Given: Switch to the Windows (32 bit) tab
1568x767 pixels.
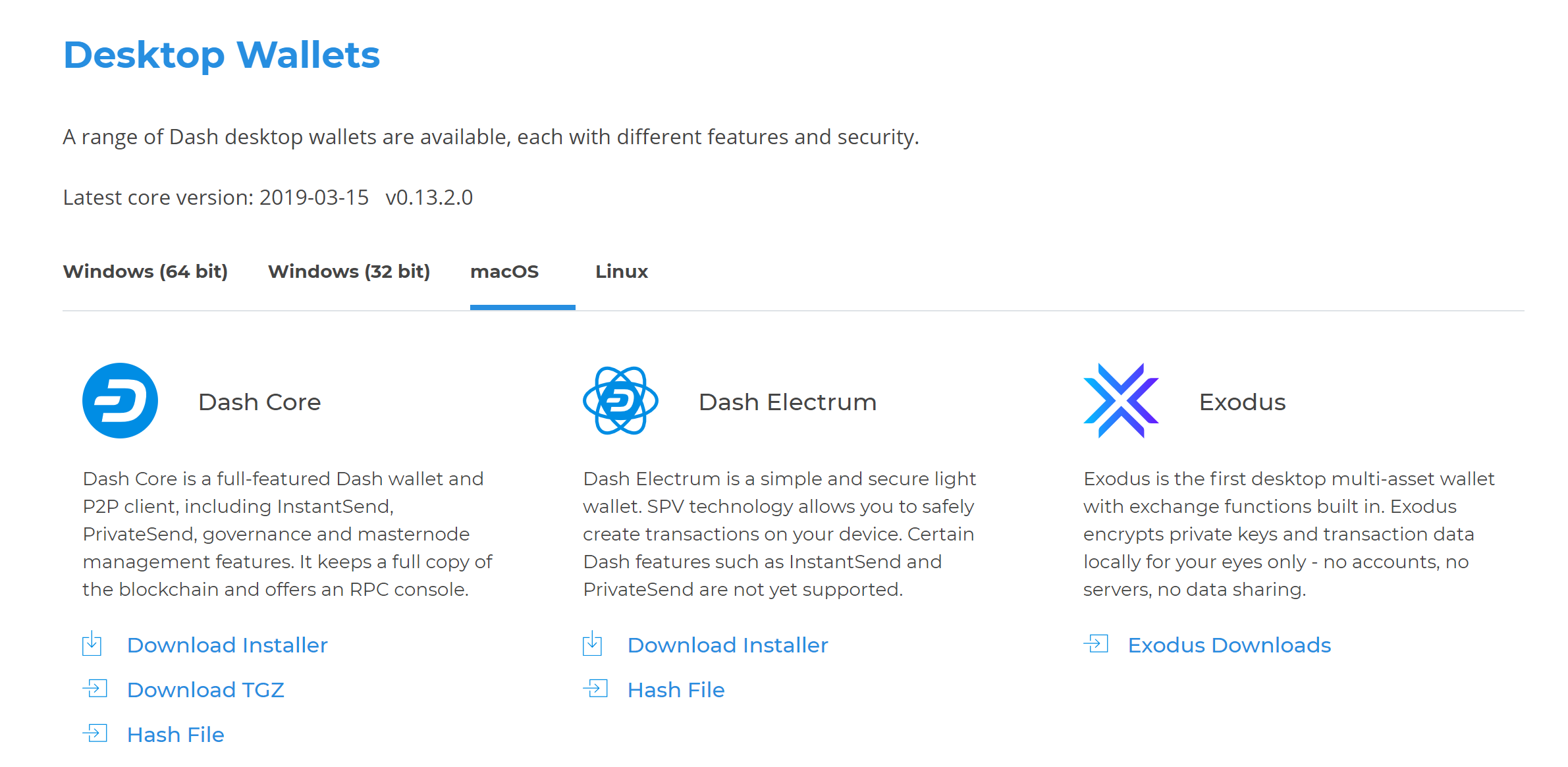Looking at the screenshot, I should 349,271.
